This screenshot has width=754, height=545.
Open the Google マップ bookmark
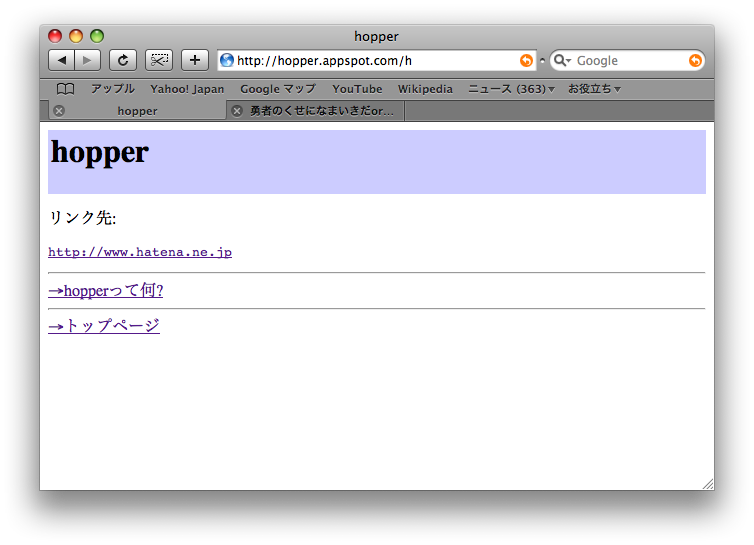coord(278,89)
